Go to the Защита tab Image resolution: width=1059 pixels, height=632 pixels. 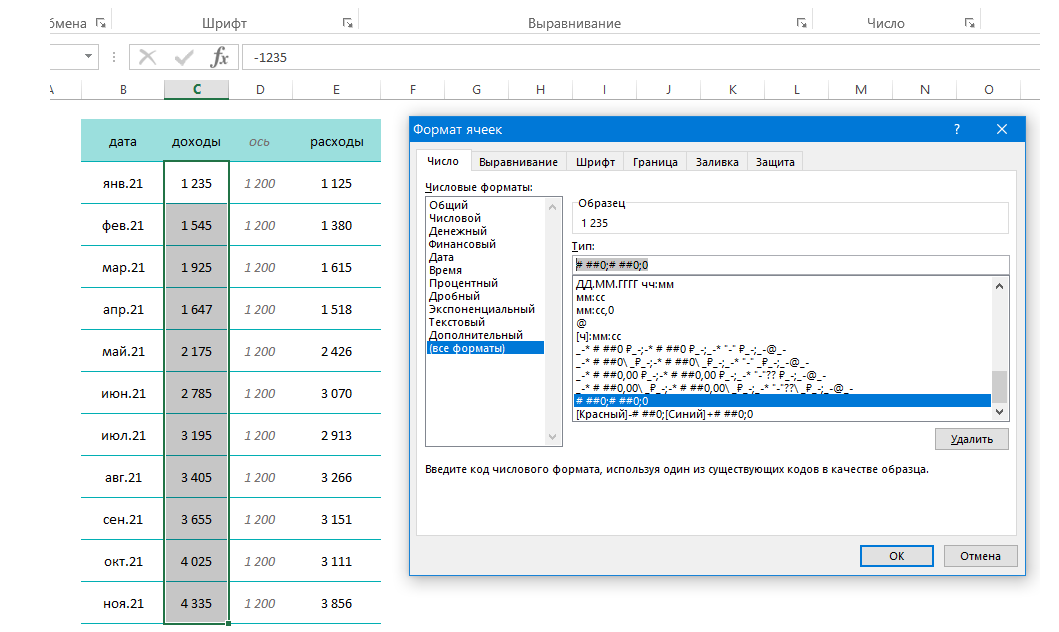tap(775, 162)
